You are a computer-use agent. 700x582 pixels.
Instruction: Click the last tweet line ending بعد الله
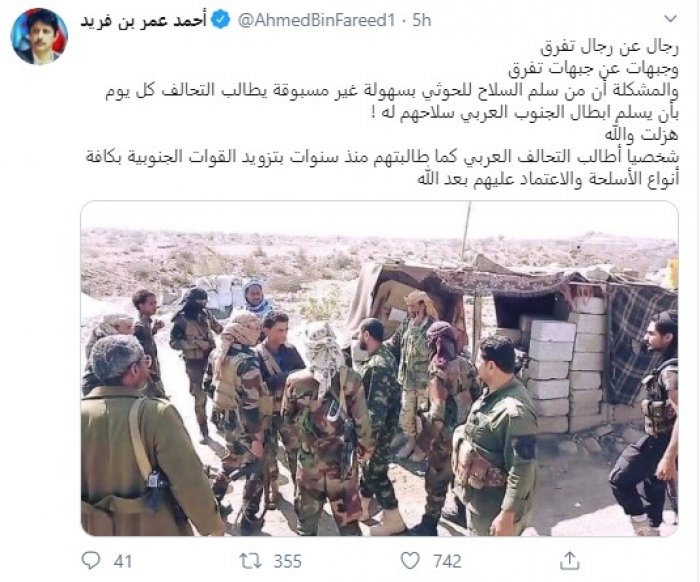pyautogui.click(x=548, y=179)
